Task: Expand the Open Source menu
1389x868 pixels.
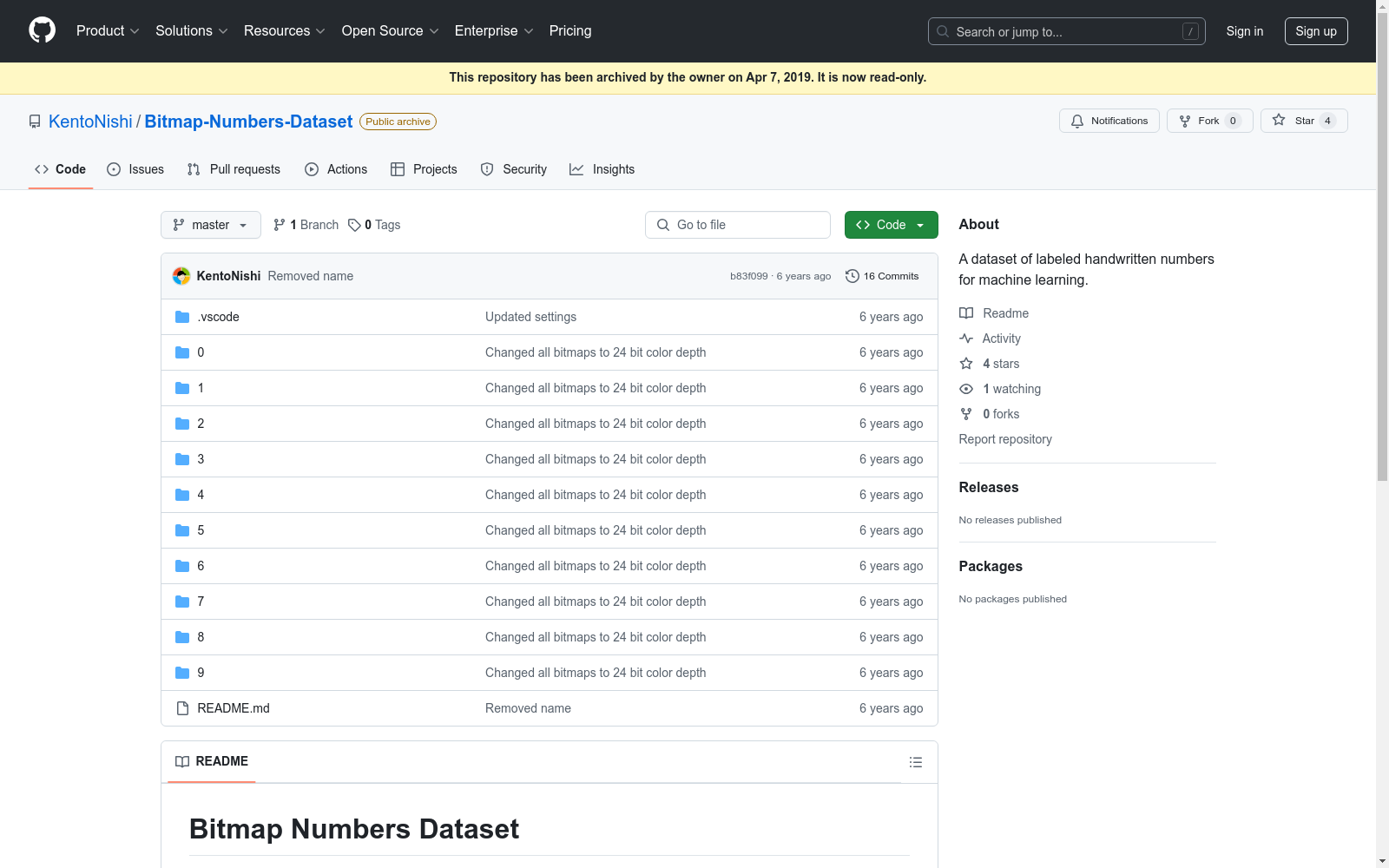Action: coord(391,31)
